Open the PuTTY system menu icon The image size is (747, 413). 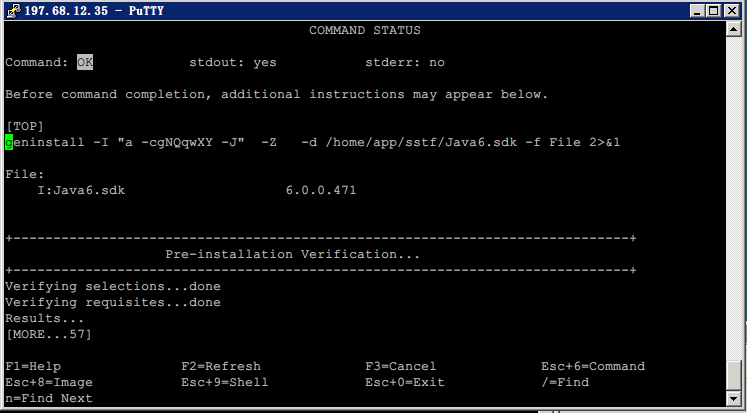pyautogui.click(x=11, y=10)
